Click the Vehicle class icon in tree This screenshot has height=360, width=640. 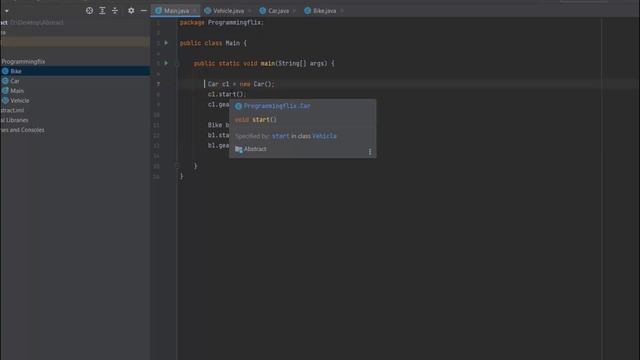5,100
